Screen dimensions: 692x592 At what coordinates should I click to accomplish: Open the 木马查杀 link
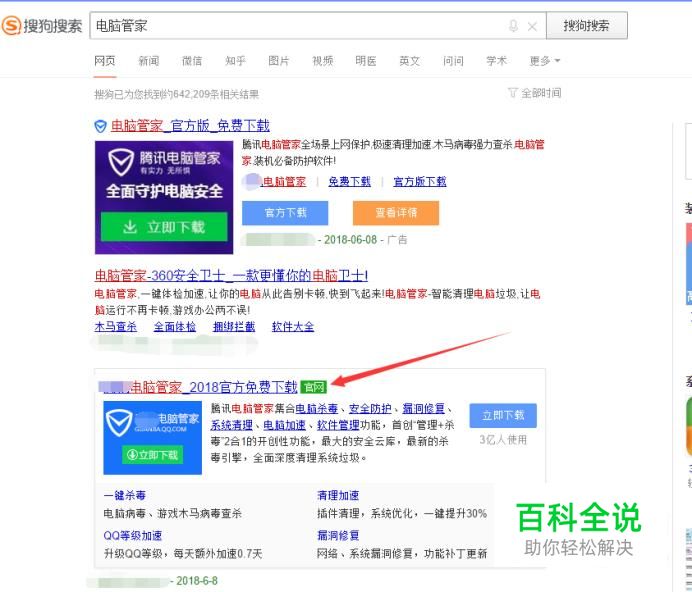coord(116,327)
